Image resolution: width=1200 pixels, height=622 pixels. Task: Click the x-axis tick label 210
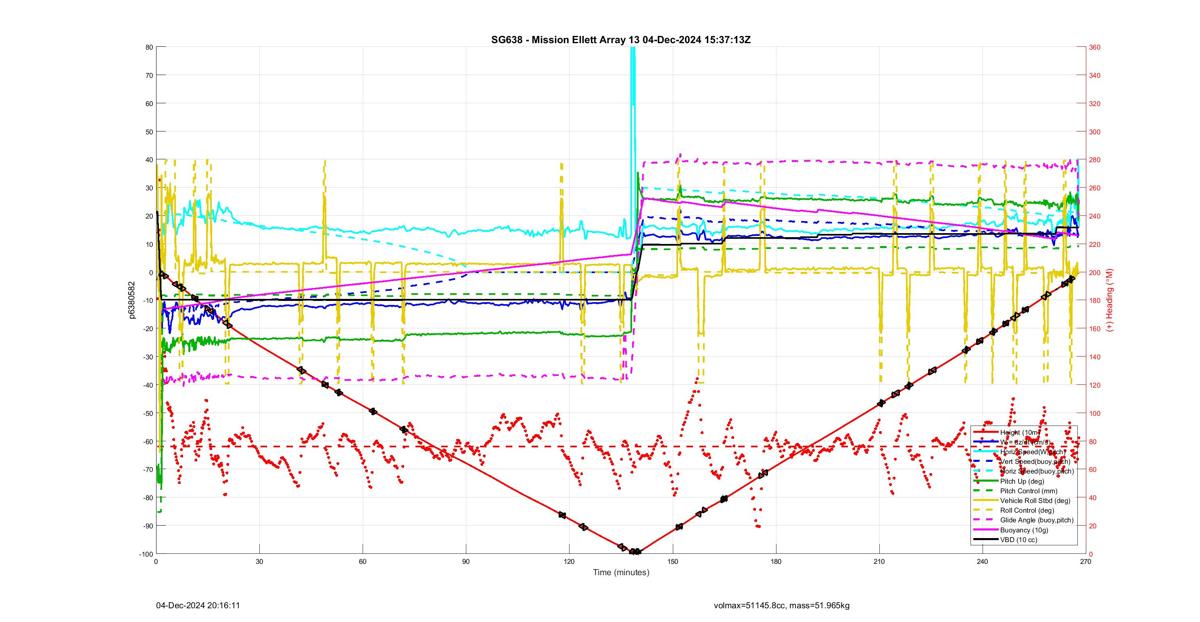pyautogui.click(x=879, y=562)
